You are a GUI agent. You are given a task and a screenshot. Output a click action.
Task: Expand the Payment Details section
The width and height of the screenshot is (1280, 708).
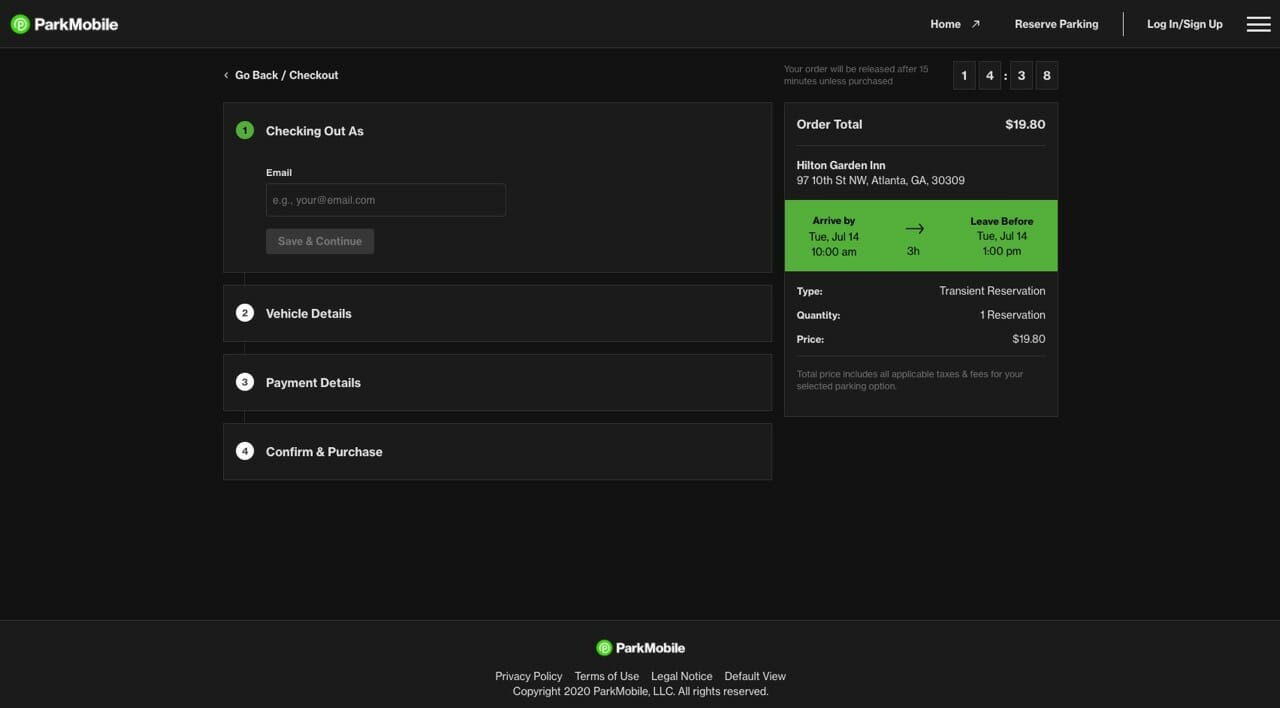[497, 382]
